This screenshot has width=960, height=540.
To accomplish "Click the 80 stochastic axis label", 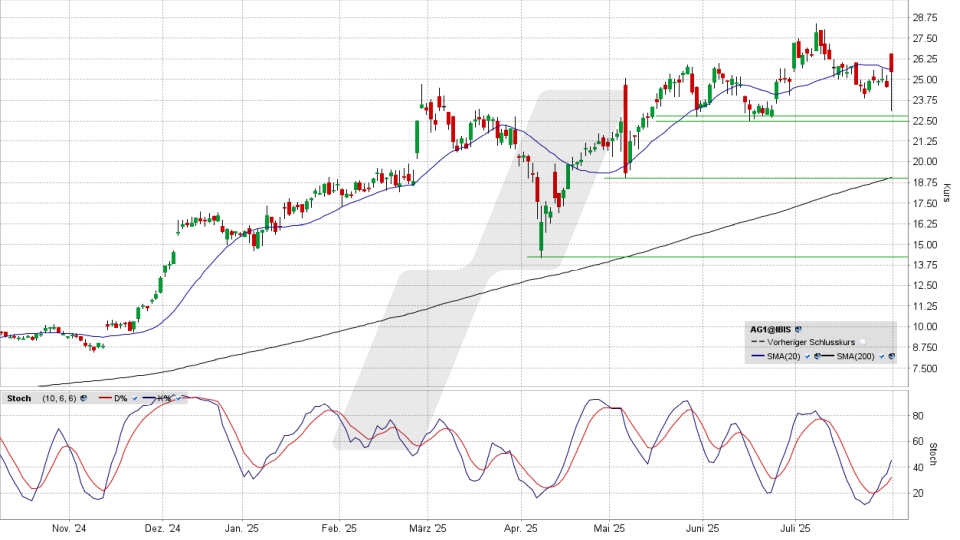I will 918,416.
